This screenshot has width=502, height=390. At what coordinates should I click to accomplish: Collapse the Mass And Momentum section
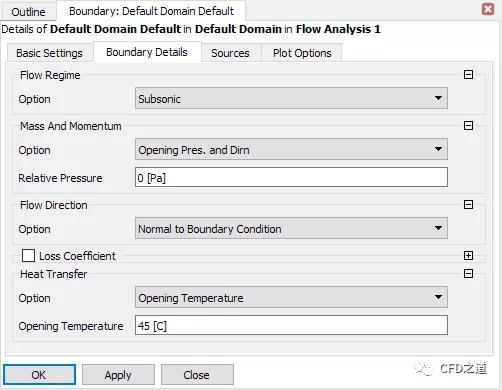(468, 126)
